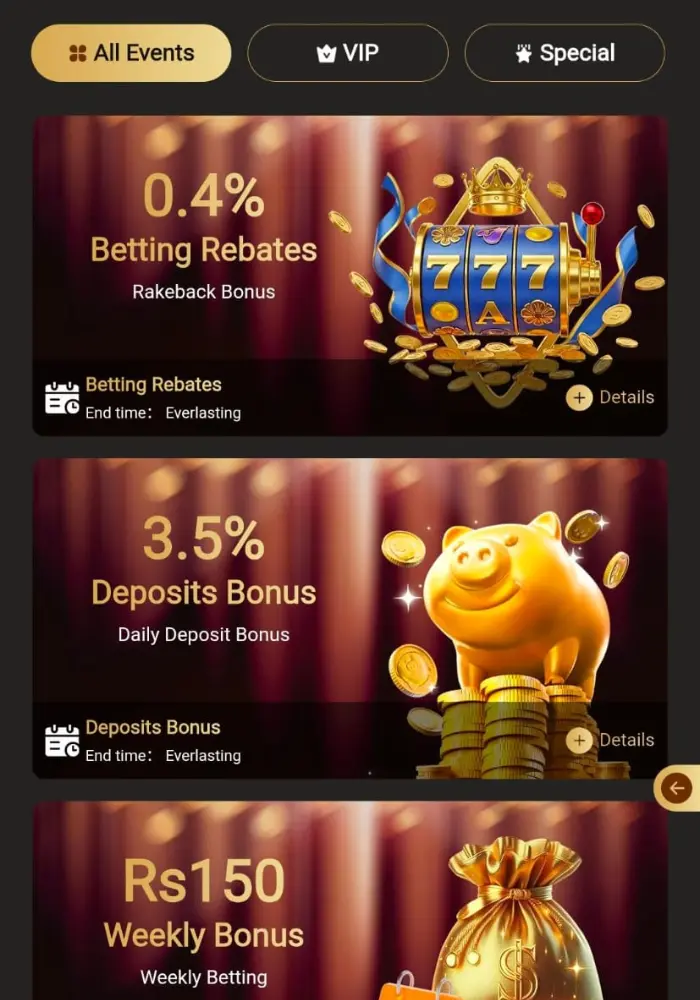Open the Rs150 Weekly Bonus banner
The height and width of the screenshot is (1000, 700).
[350, 901]
